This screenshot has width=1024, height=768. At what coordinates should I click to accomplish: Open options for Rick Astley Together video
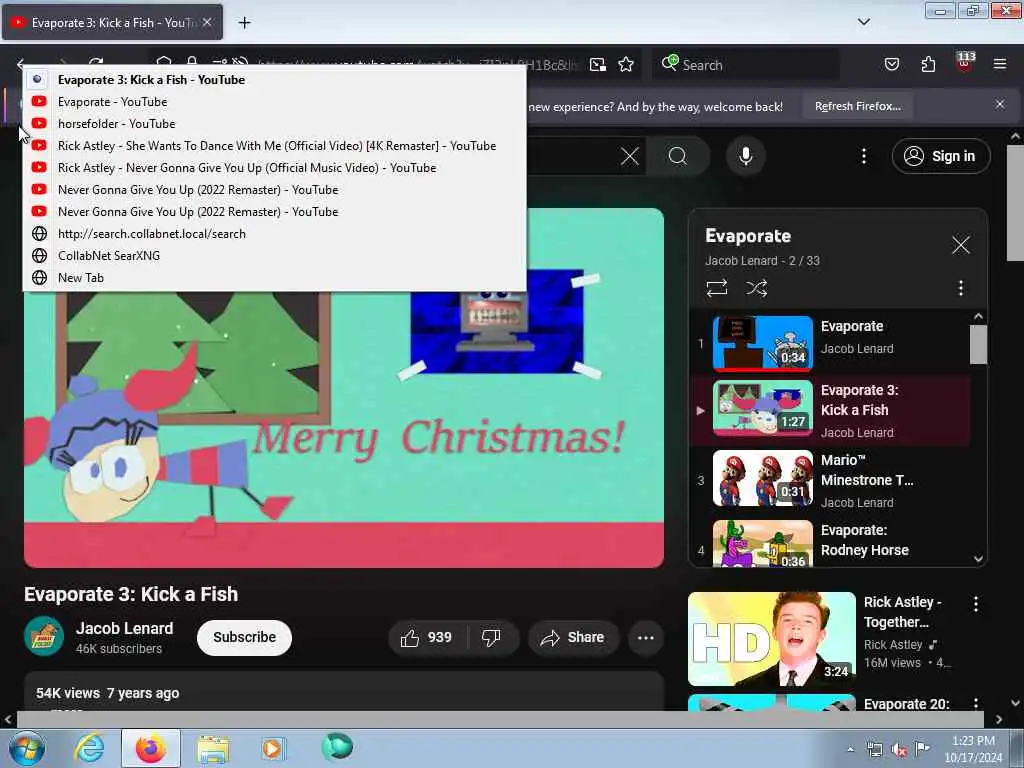click(976, 604)
